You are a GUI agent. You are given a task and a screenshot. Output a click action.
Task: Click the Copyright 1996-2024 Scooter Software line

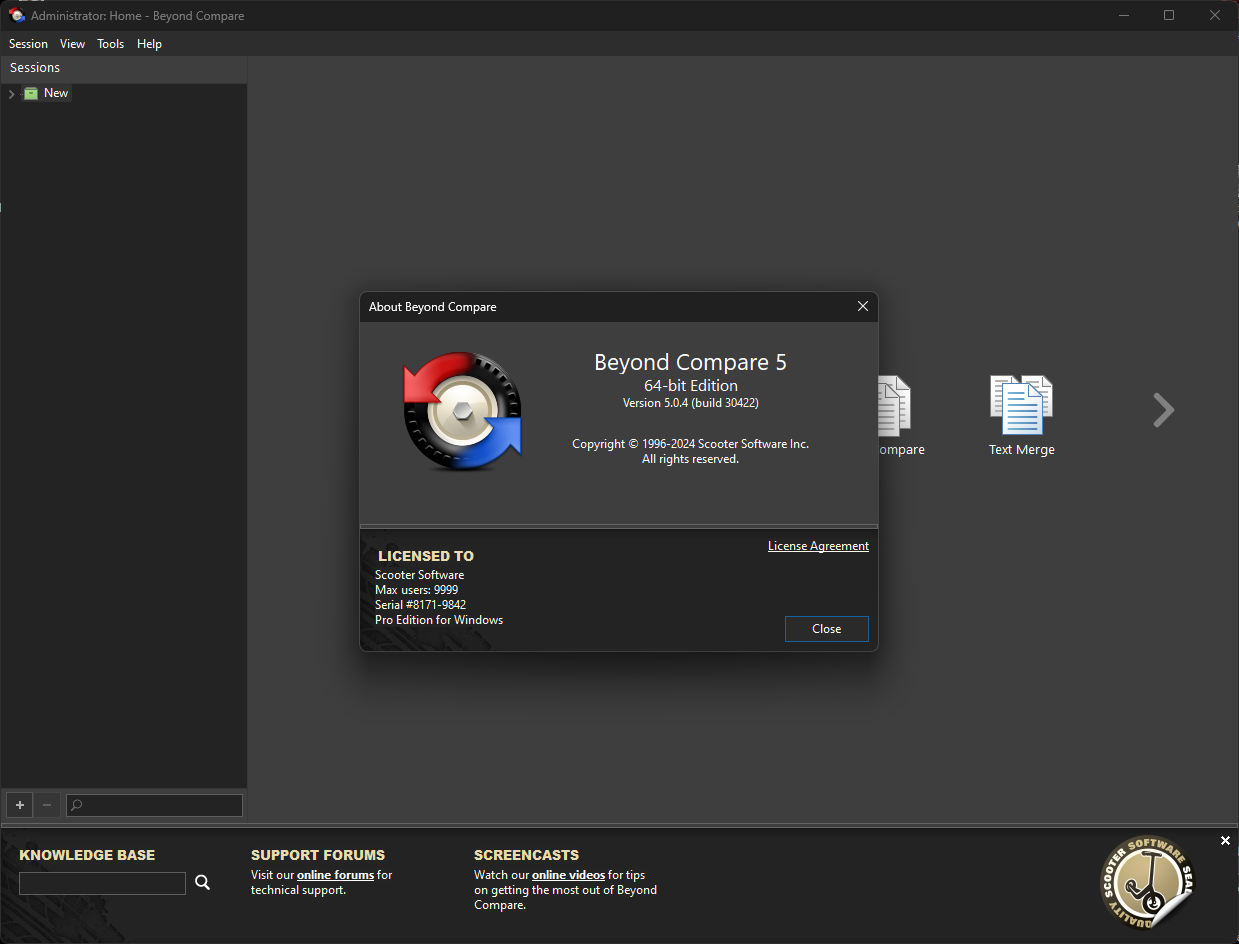pyautogui.click(x=690, y=444)
